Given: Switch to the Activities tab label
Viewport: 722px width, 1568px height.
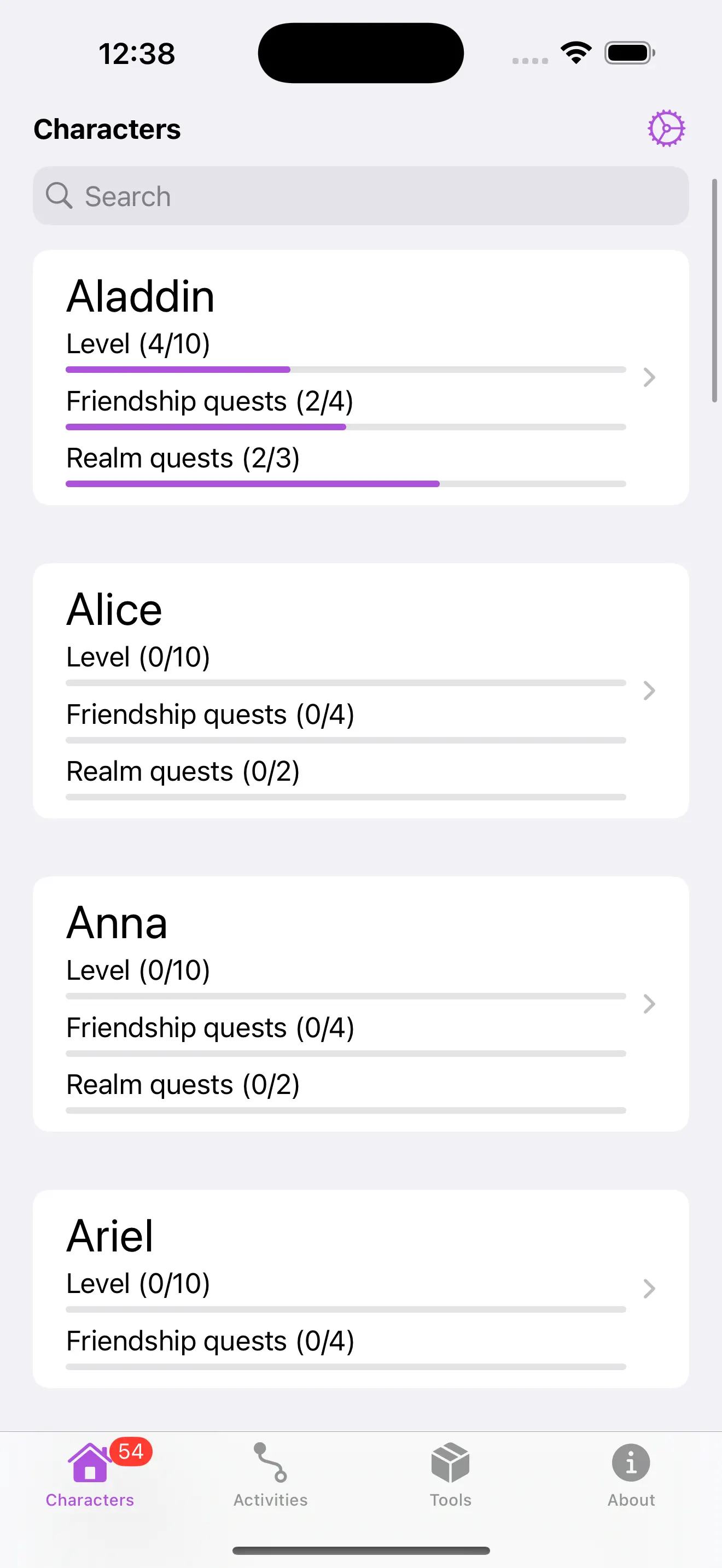Looking at the screenshot, I should 270,1500.
